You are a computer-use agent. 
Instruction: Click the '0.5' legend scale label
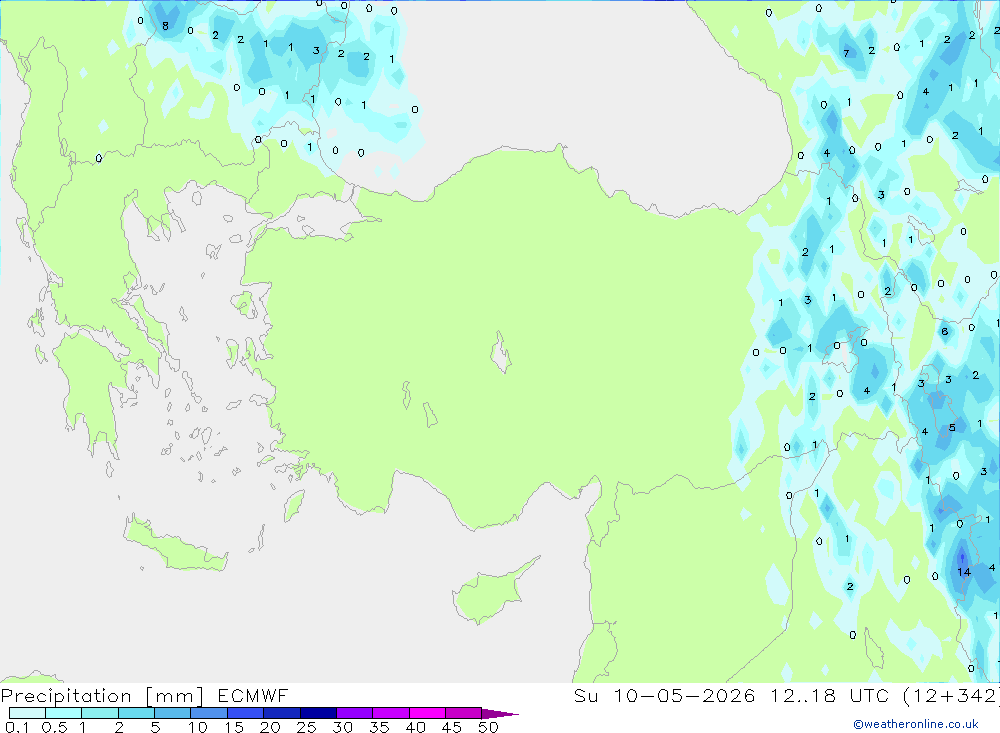(x=54, y=727)
